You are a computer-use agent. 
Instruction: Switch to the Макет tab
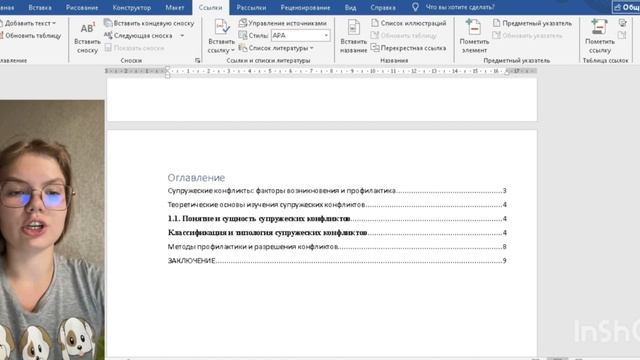pos(175,7)
